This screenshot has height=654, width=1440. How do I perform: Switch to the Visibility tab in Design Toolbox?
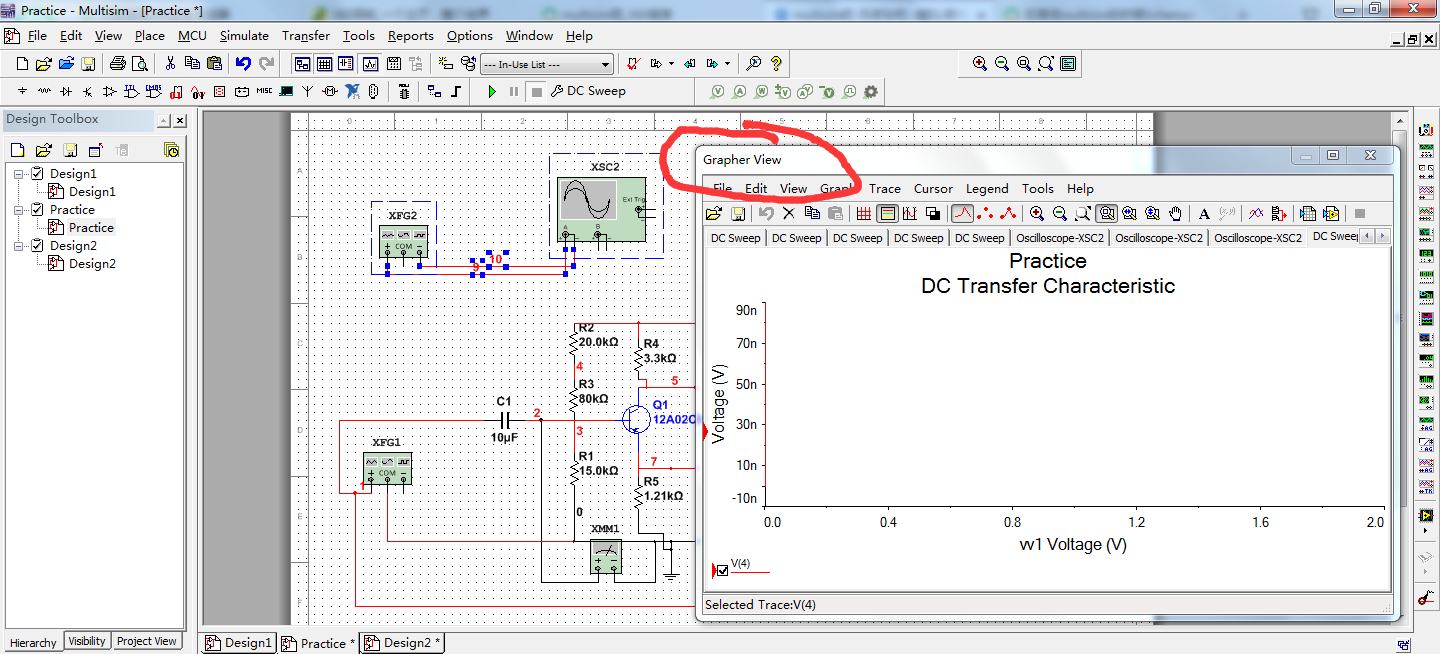pyautogui.click(x=87, y=641)
